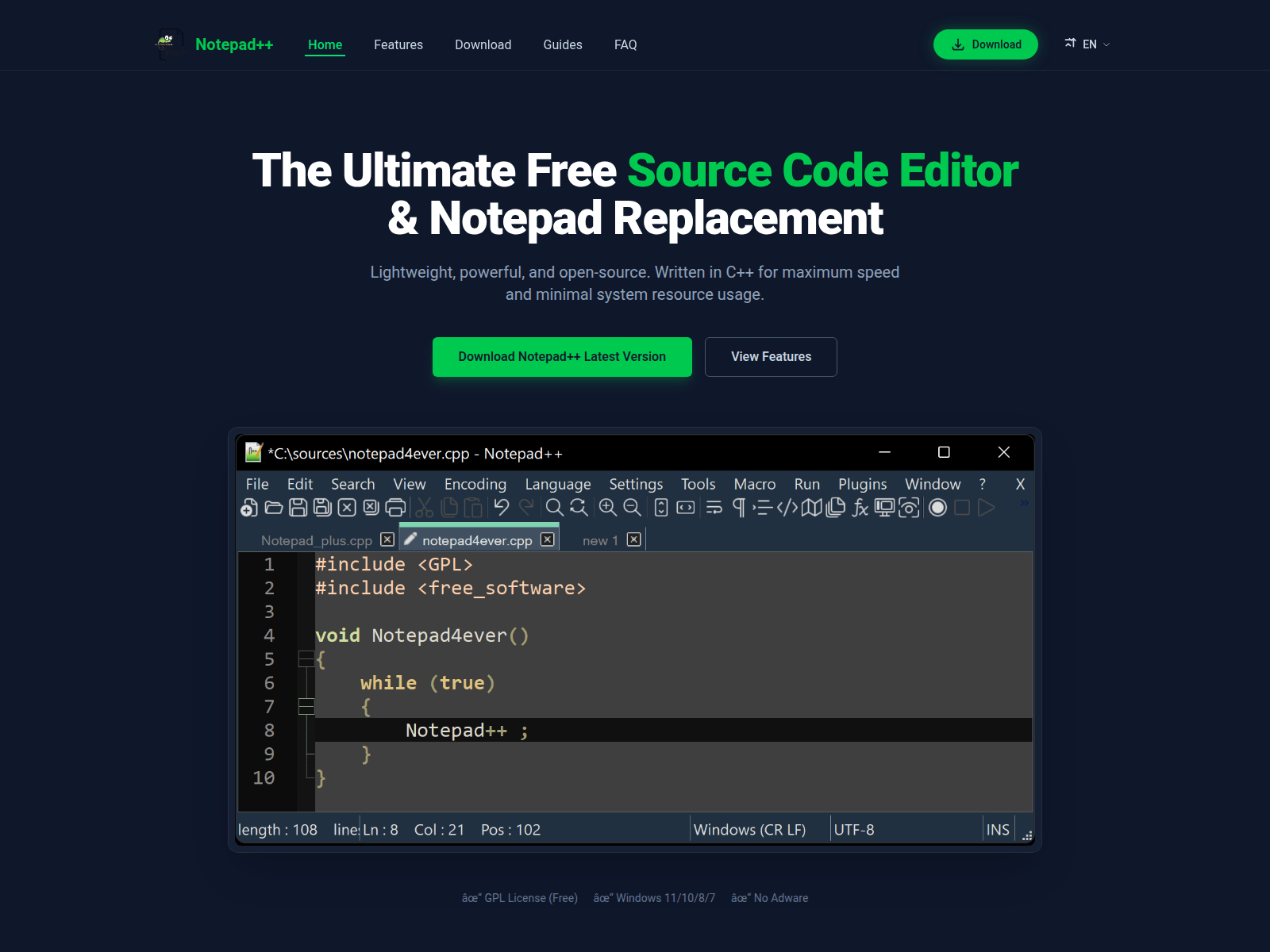Close the new 1 tab

tap(634, 539)
